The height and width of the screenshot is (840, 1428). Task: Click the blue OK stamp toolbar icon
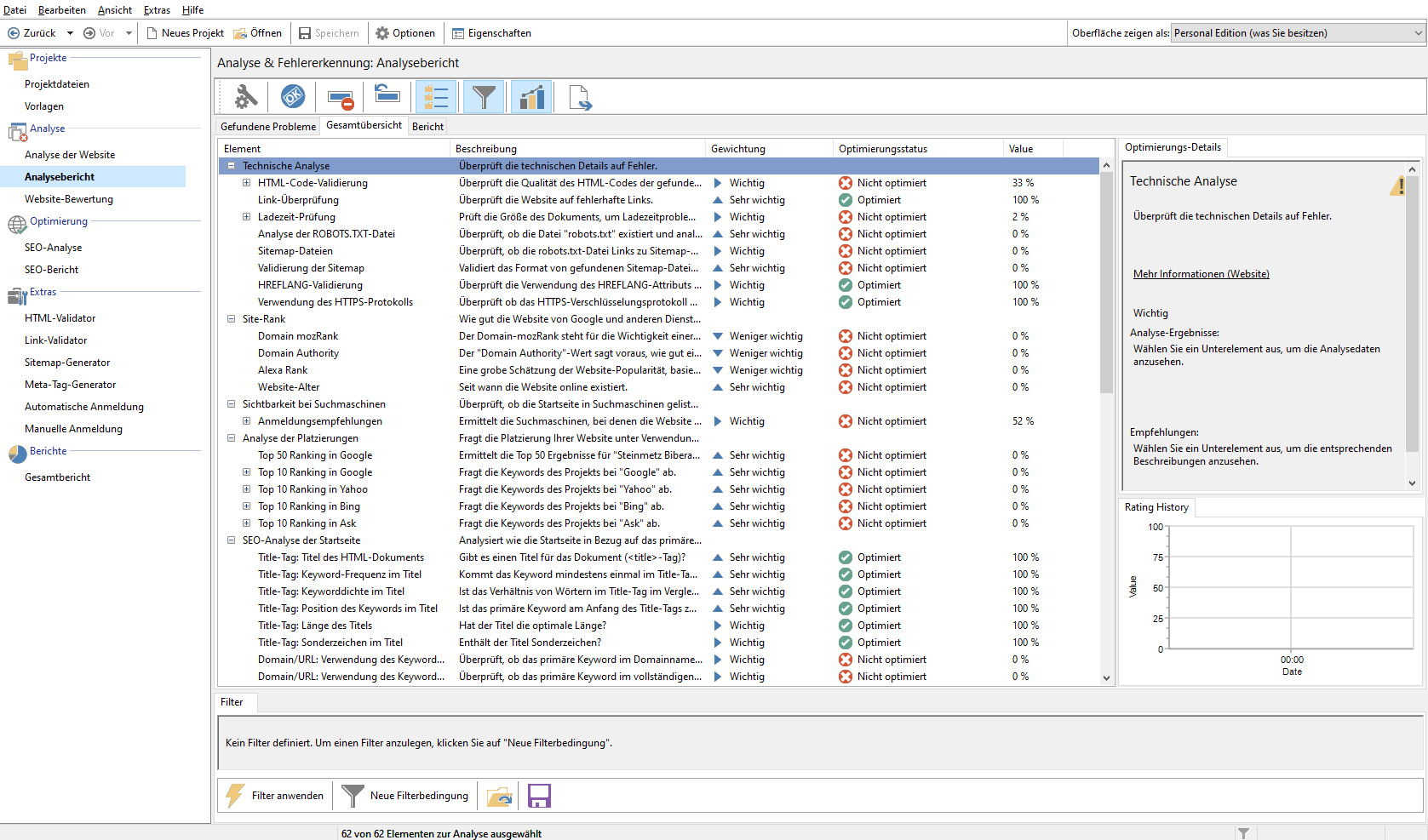coord(293,97)
